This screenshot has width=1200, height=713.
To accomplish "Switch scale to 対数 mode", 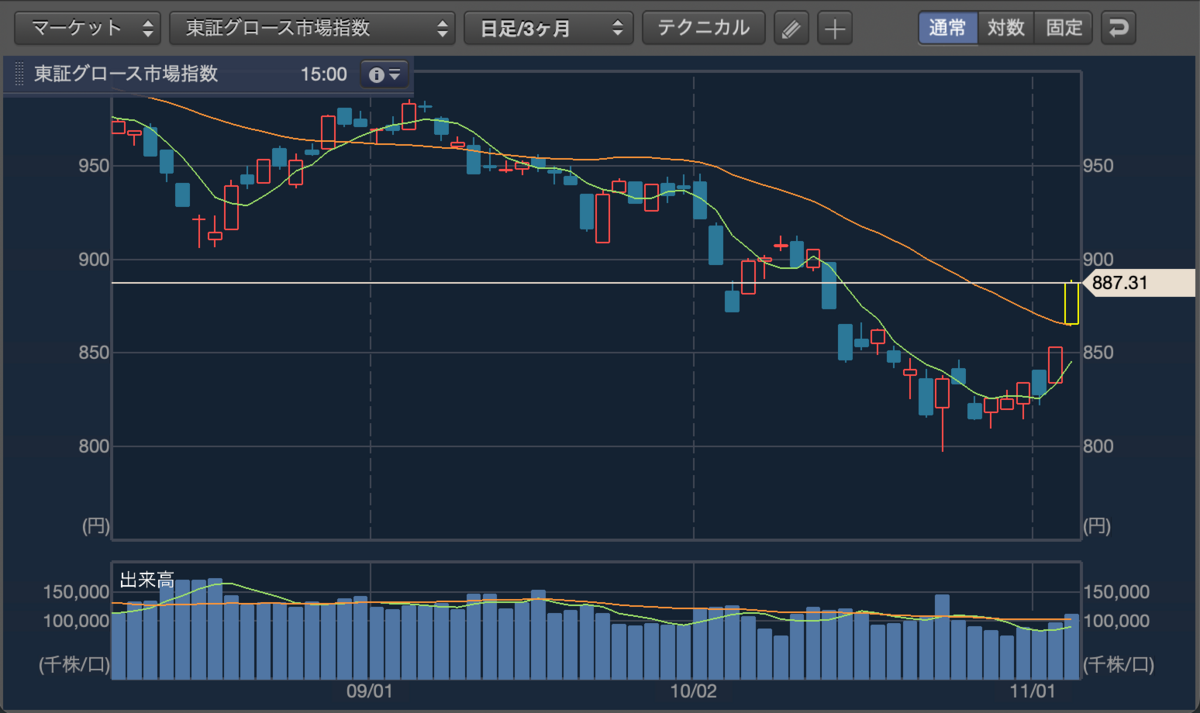I will (x=1005, y=28).
